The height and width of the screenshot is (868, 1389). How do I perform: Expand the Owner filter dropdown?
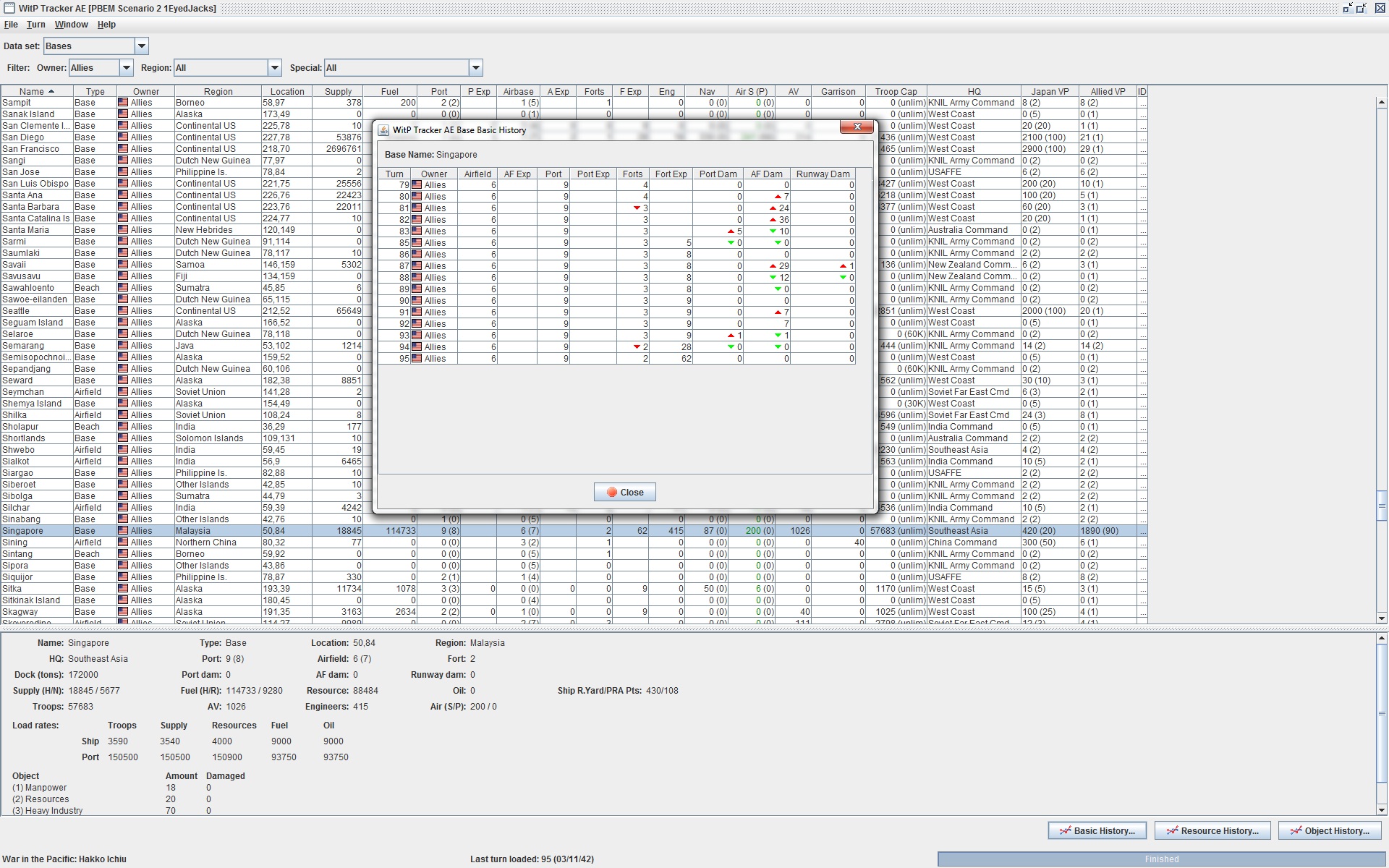(127, 68)
